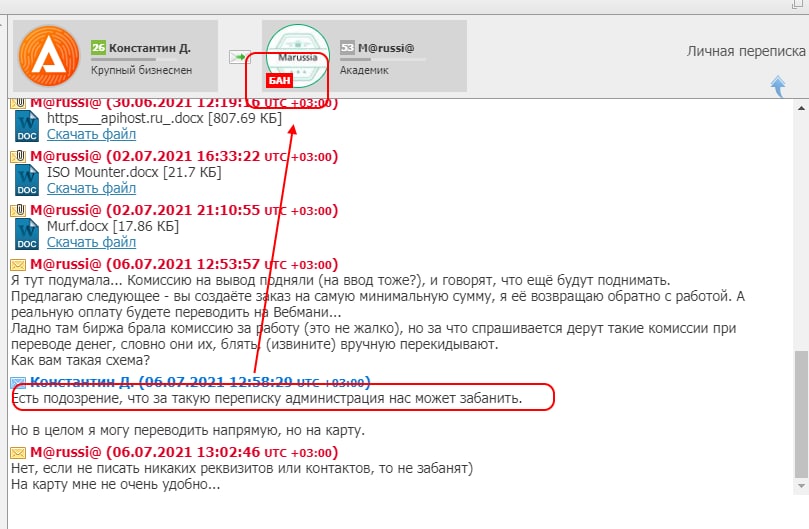The width and height of the screenshot is (809, 529).
Task: Click envelope icon of 06.07.2021 13:02:46 message
Action: pyautogui.click(x=18, y=453)
